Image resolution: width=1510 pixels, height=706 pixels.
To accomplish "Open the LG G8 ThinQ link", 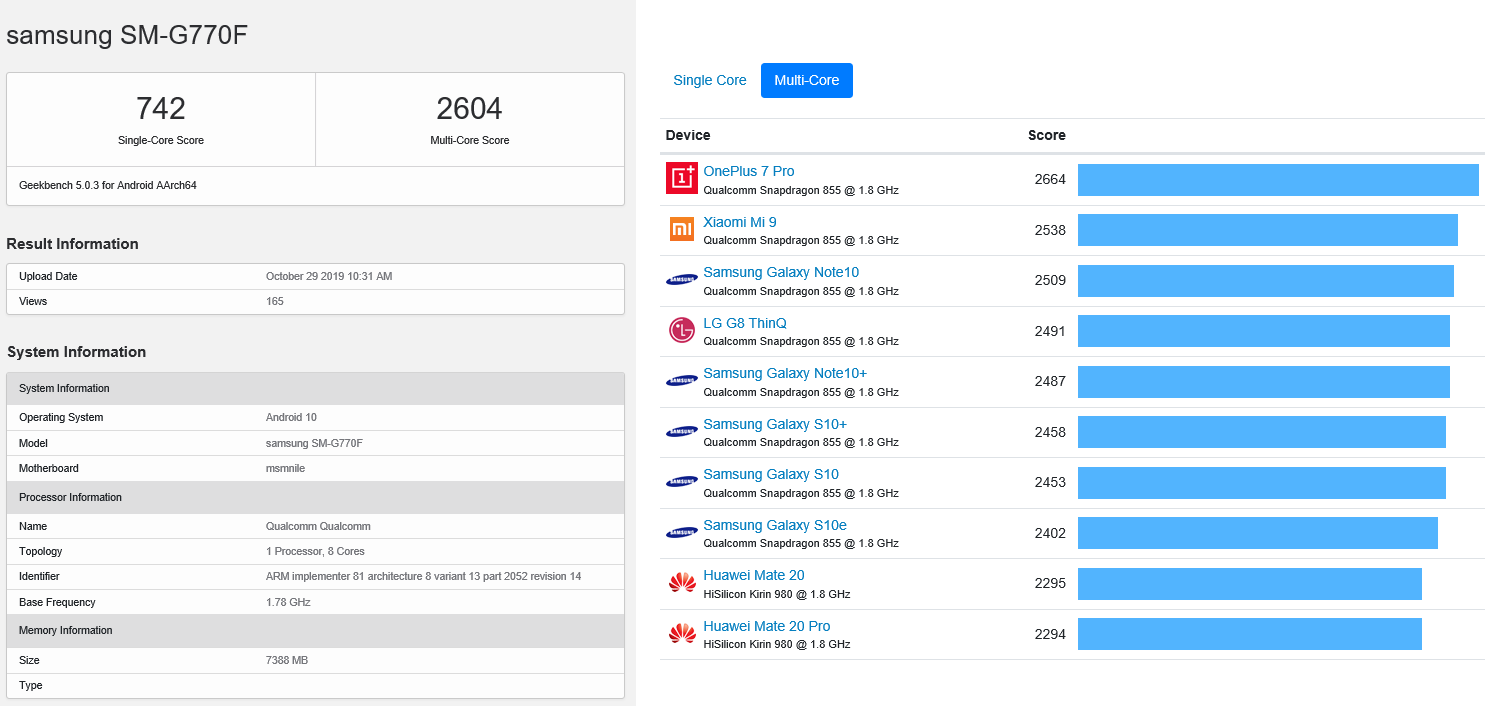I will tap(745, 323).
